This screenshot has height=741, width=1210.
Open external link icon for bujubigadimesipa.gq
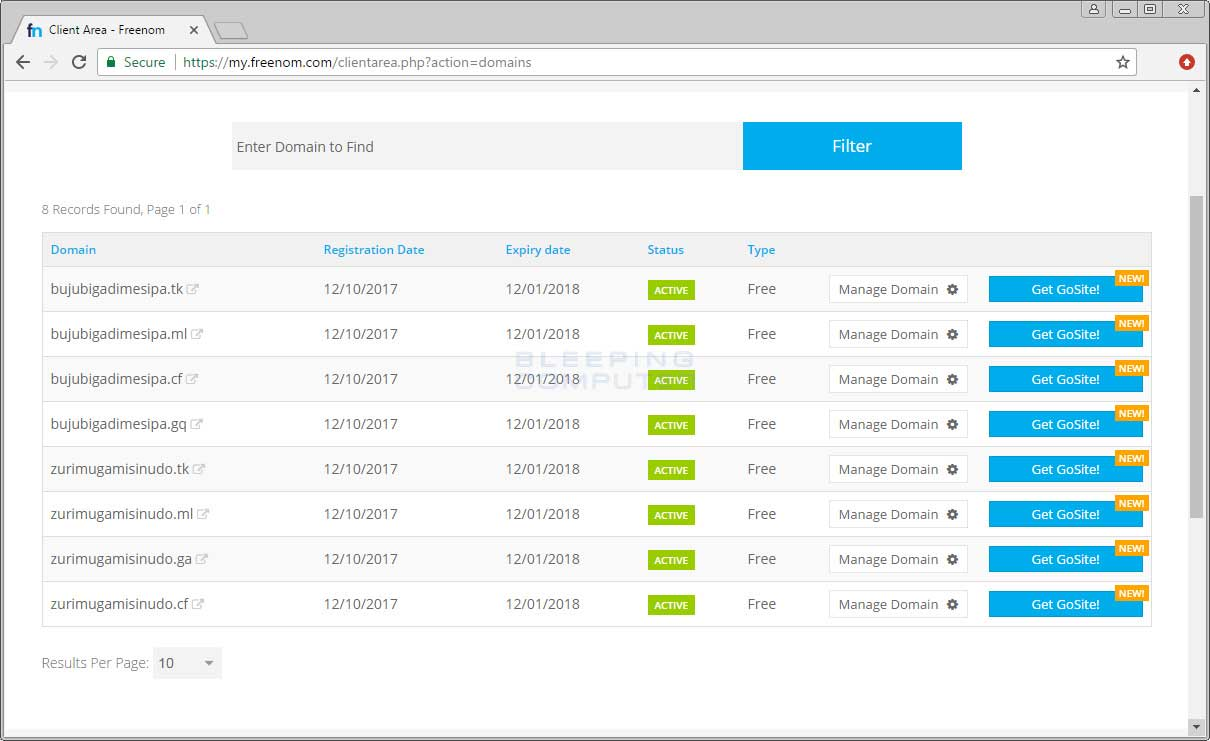point(196,424)
